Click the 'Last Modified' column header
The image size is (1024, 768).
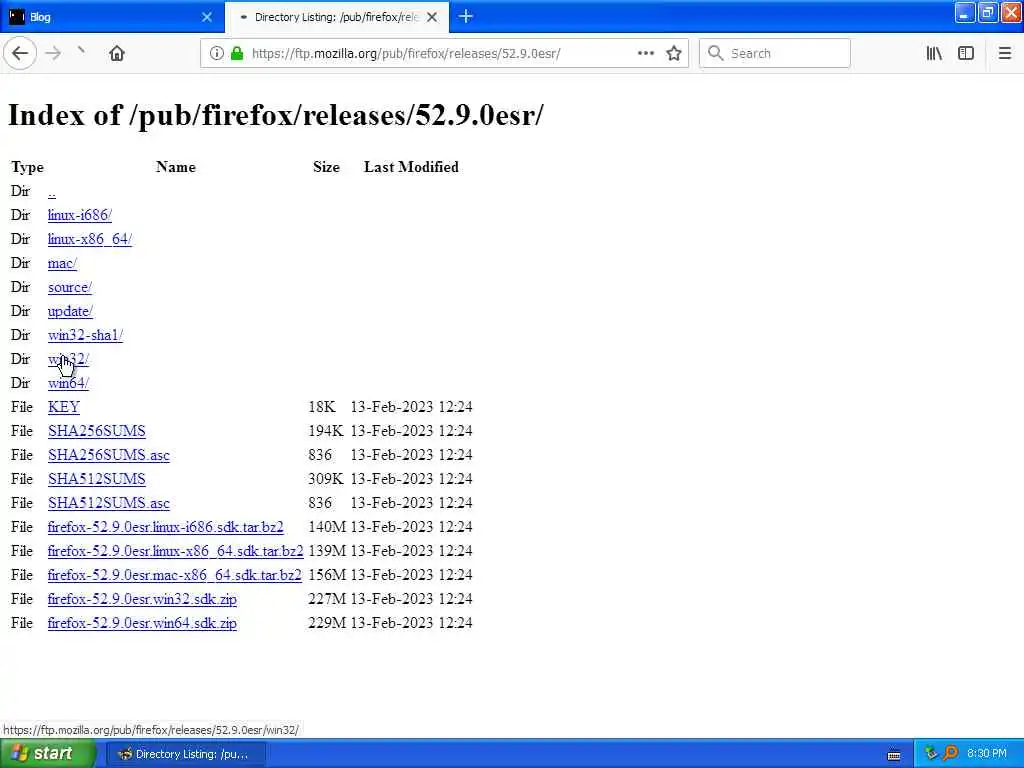pyautogui.click(x=411, y=167)
